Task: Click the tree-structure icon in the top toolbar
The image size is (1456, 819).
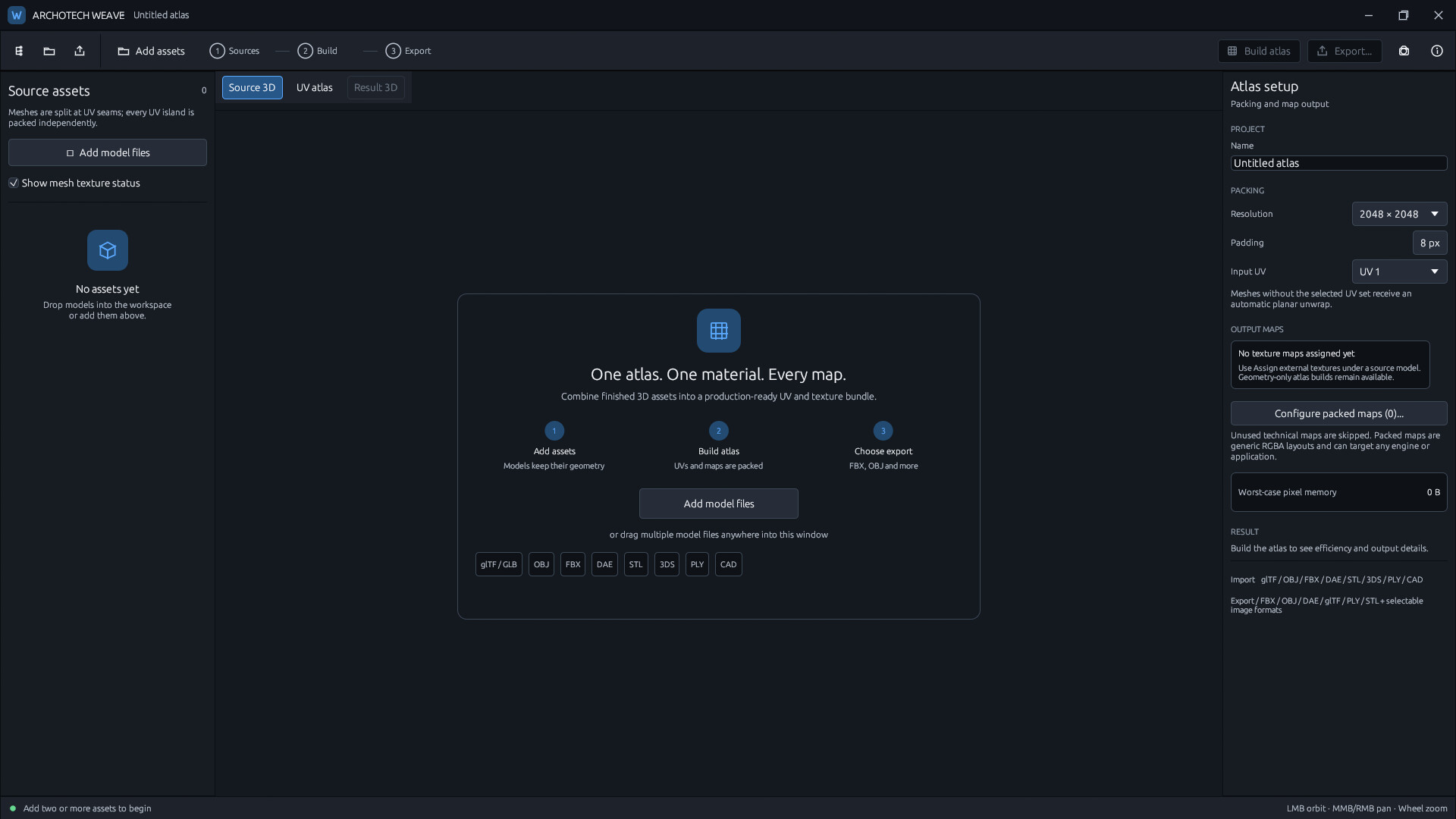Action: [19, 51]
